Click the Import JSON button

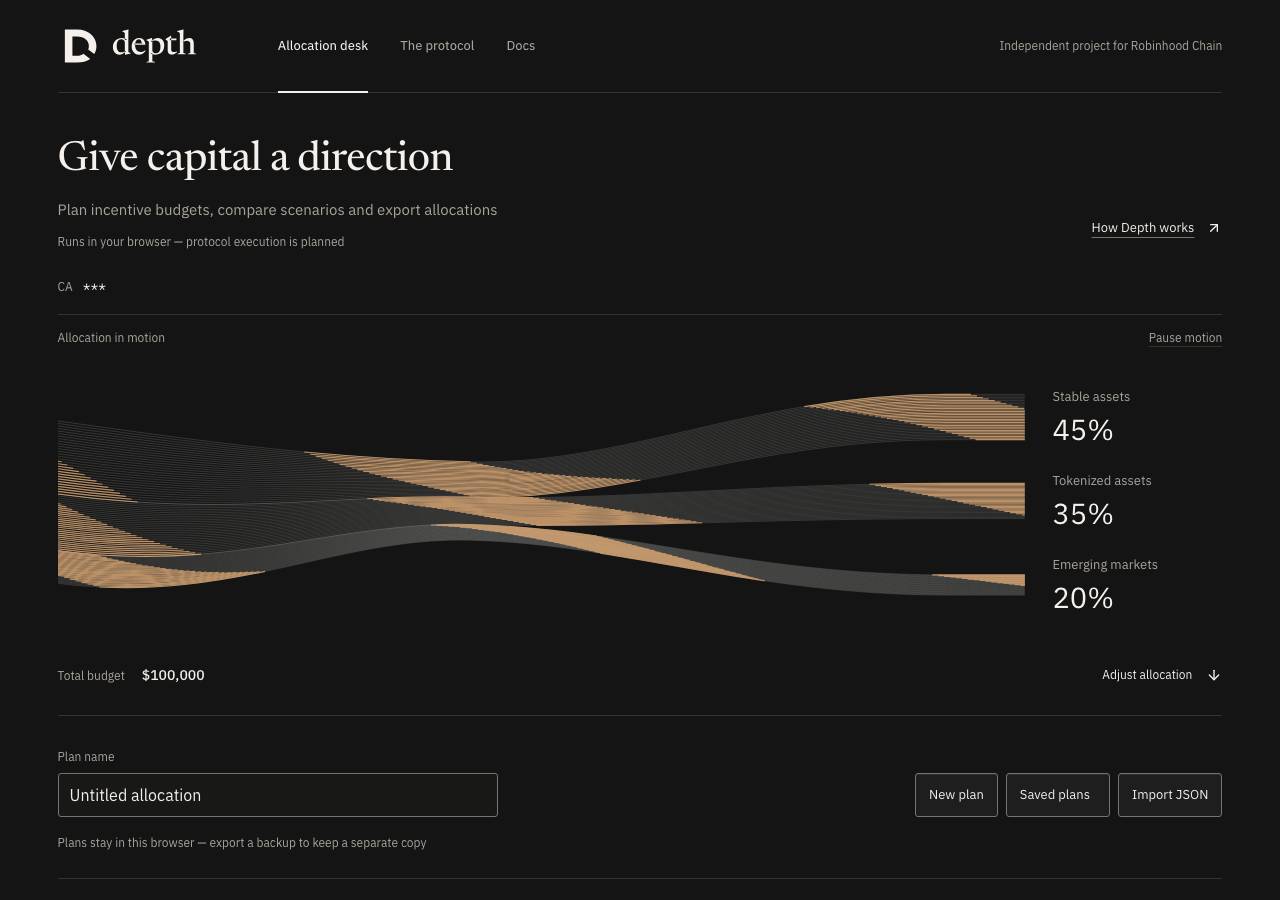coord(1170,795)
